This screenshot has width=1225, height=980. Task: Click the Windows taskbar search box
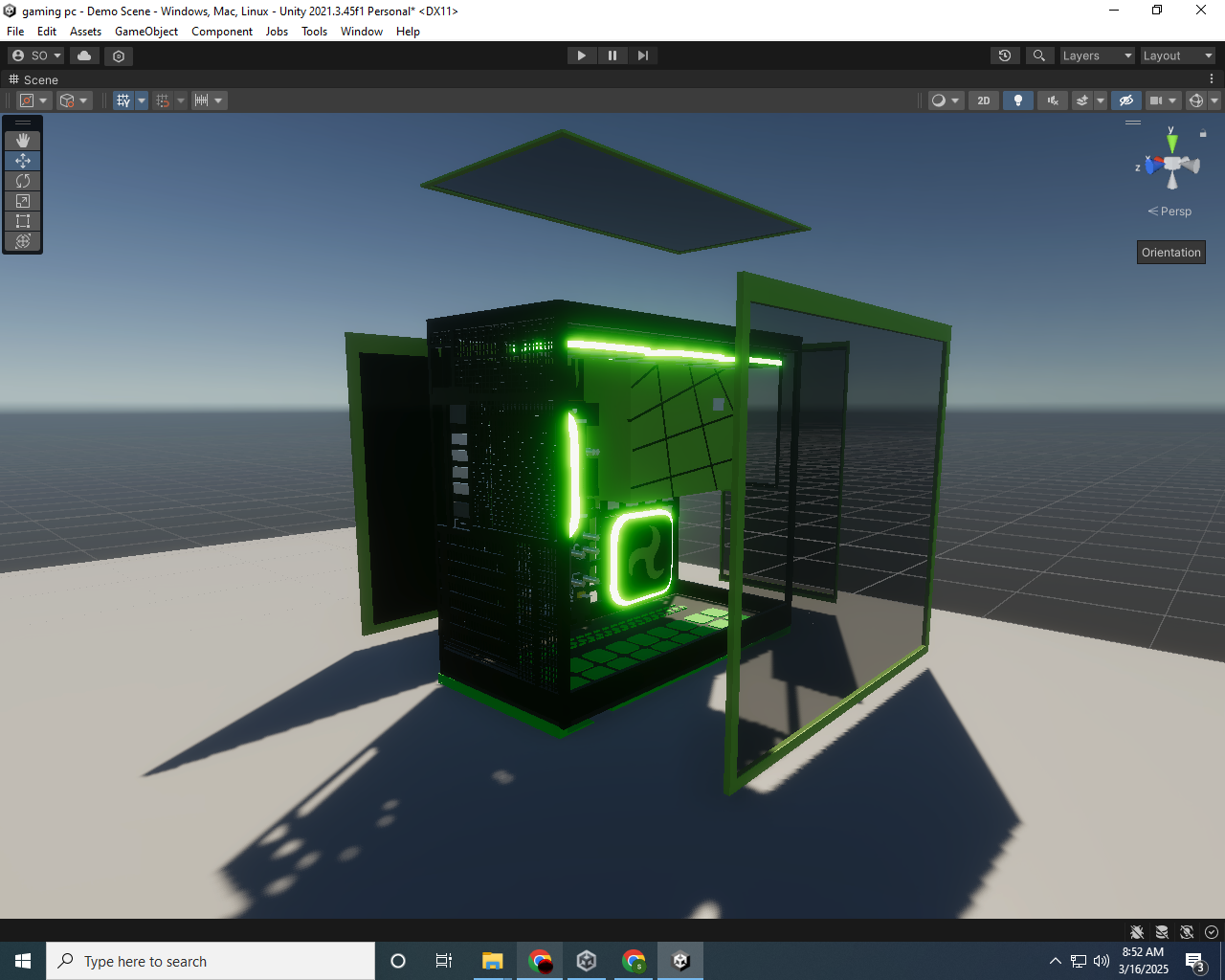[211, 961]
